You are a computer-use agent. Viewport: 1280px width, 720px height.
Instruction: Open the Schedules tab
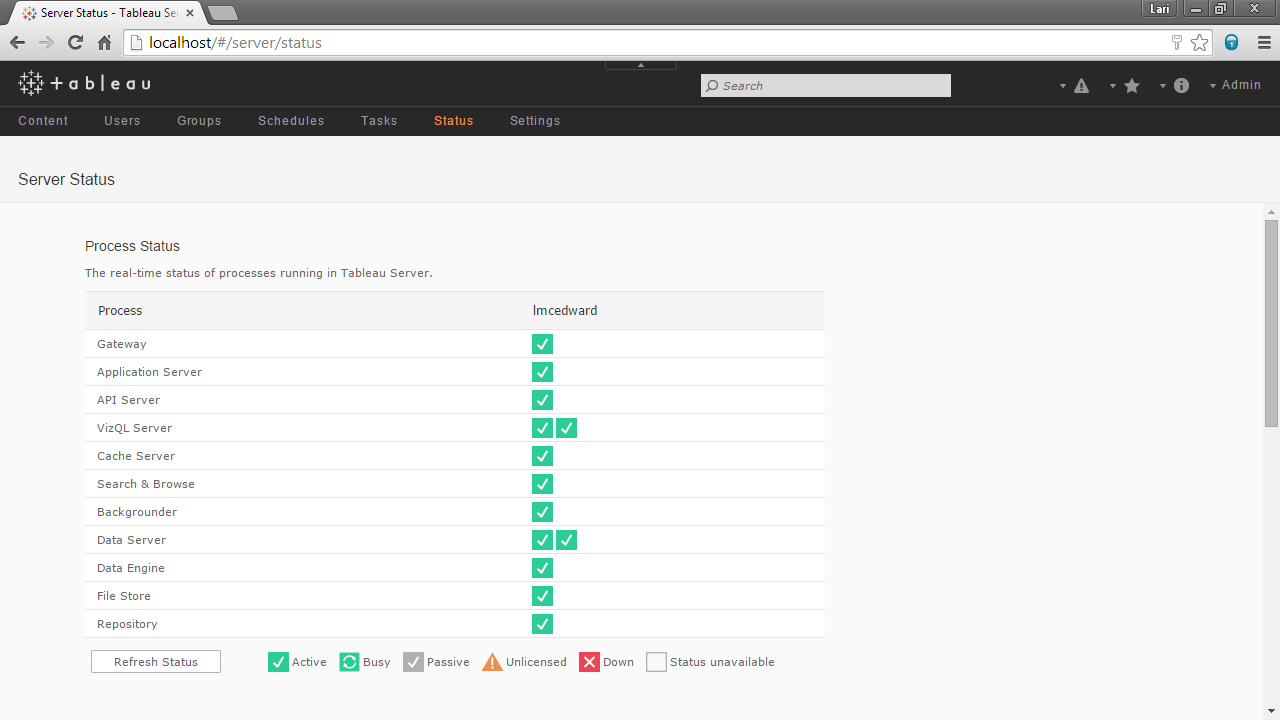tap(291, 121)
